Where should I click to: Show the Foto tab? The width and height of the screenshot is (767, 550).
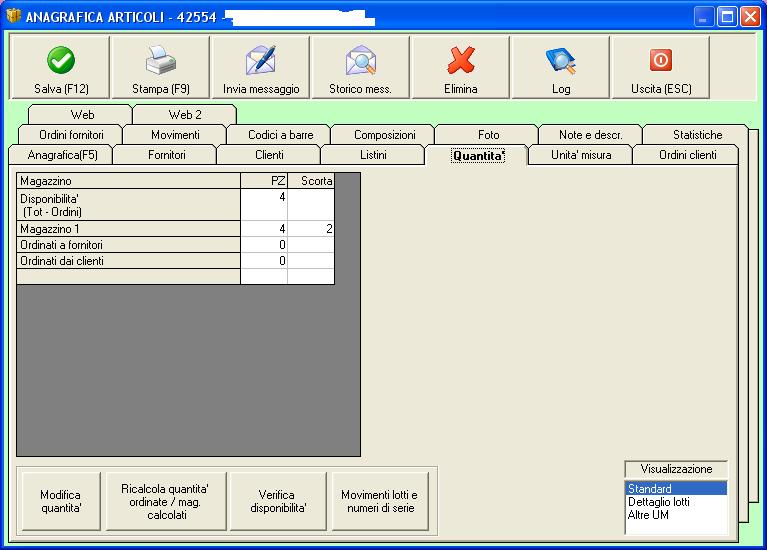[x=488, y=135]
